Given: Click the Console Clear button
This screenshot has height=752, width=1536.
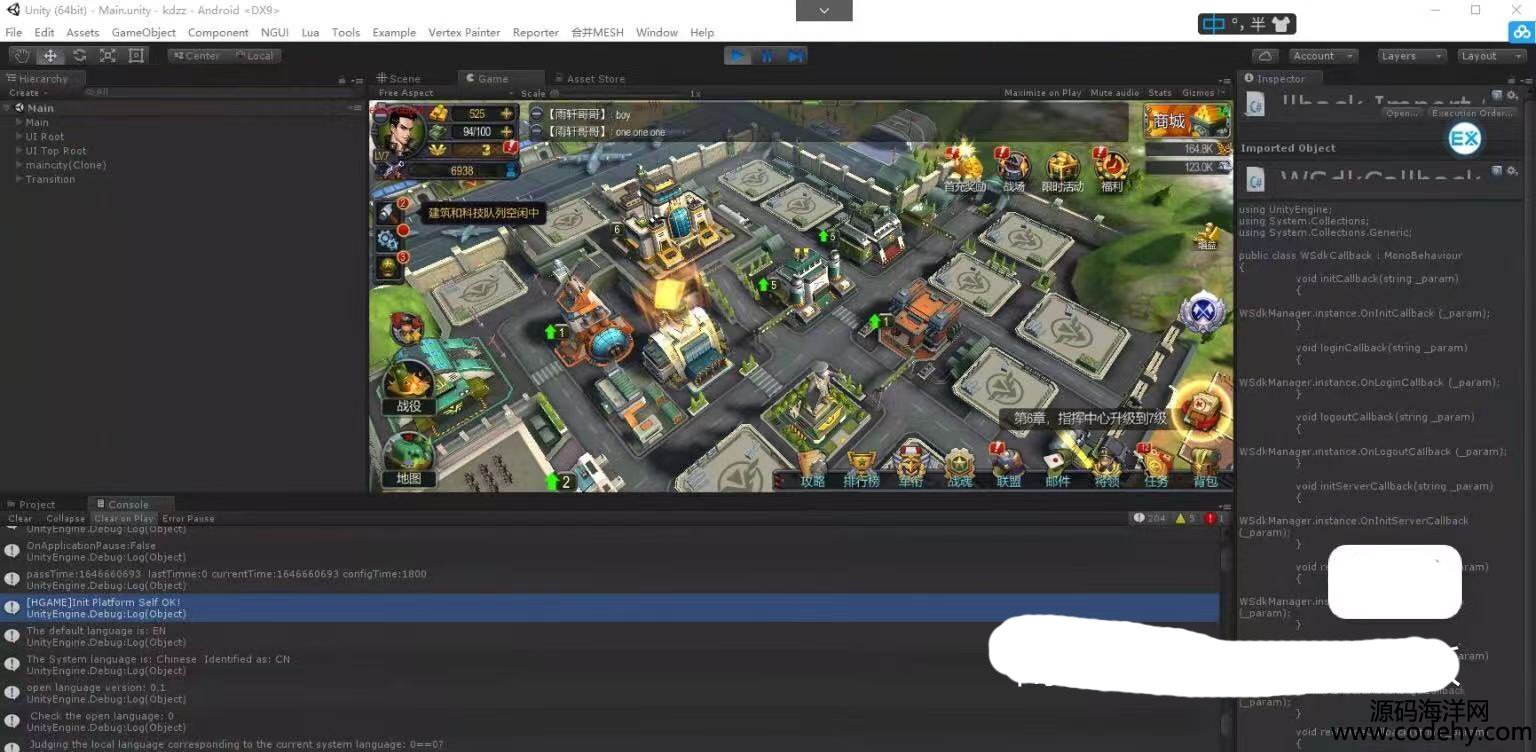Looking at the screenshot, I should pyautogui.click(x=21, y=519).
